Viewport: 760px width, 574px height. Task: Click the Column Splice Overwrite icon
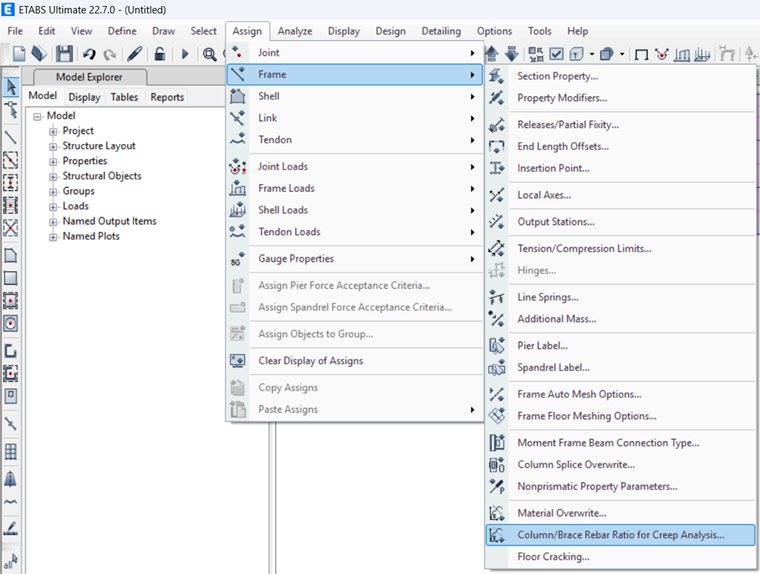tap(496, 464)
